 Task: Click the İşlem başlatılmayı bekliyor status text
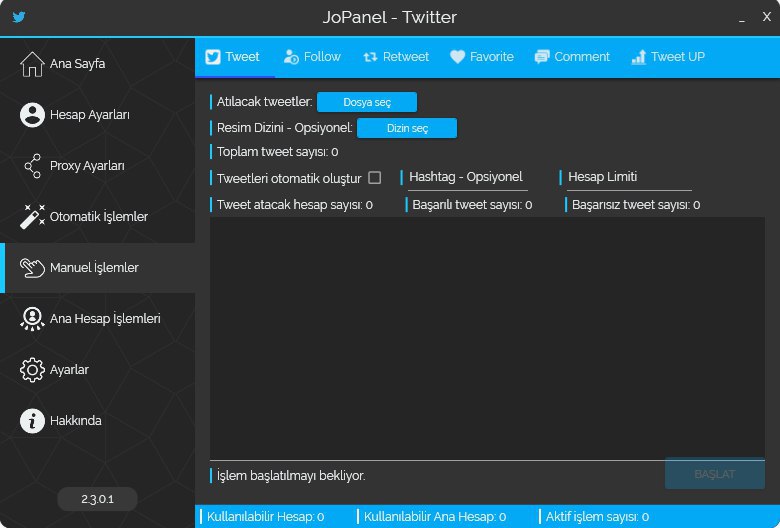coord(291,476)
